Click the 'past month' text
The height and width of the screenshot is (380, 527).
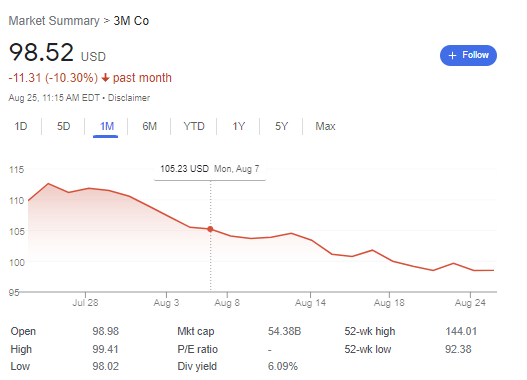(x=142, y=78)
